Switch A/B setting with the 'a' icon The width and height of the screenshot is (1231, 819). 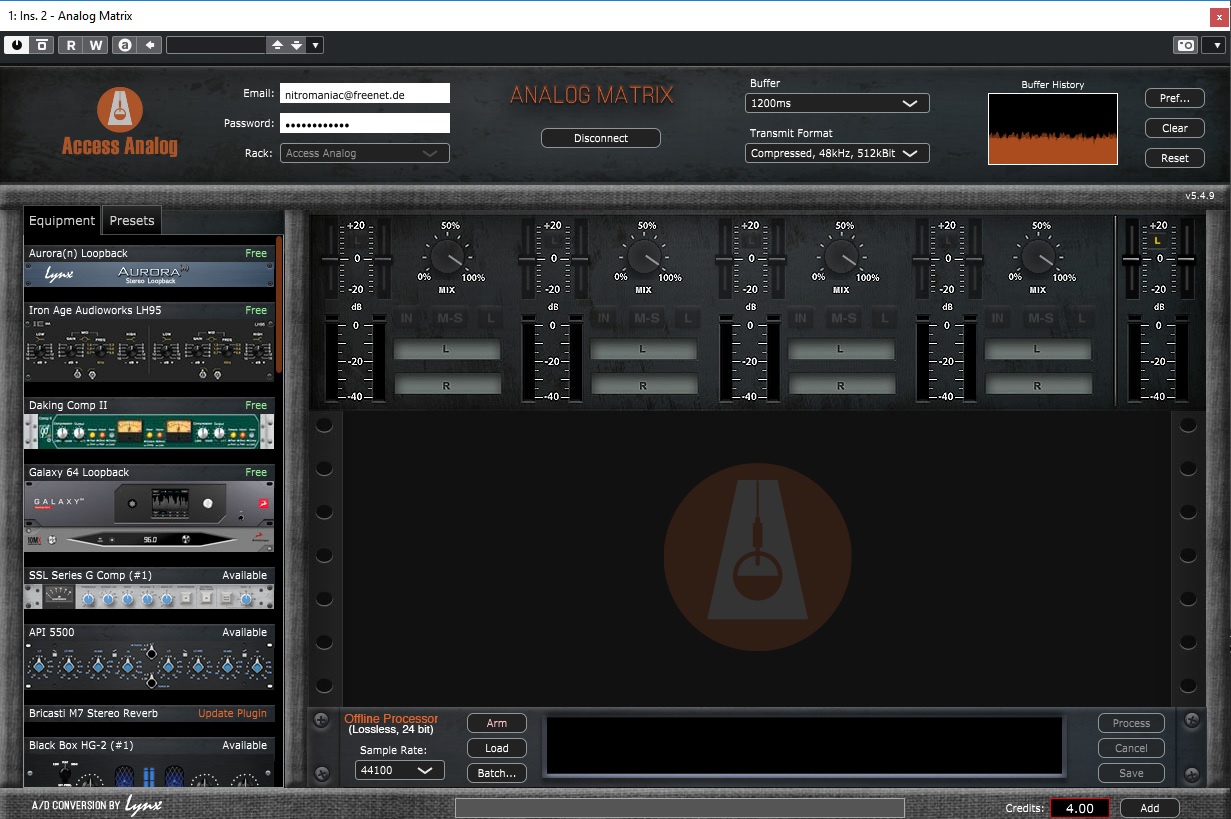[x=124, y=45]
